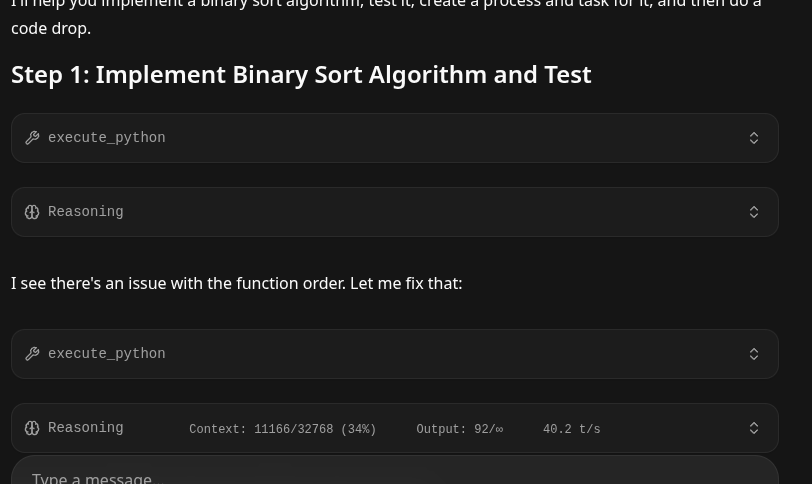Click the Reasoning label next to the Context stats
This screenshot has height=484, width=812.
point(86,428)
